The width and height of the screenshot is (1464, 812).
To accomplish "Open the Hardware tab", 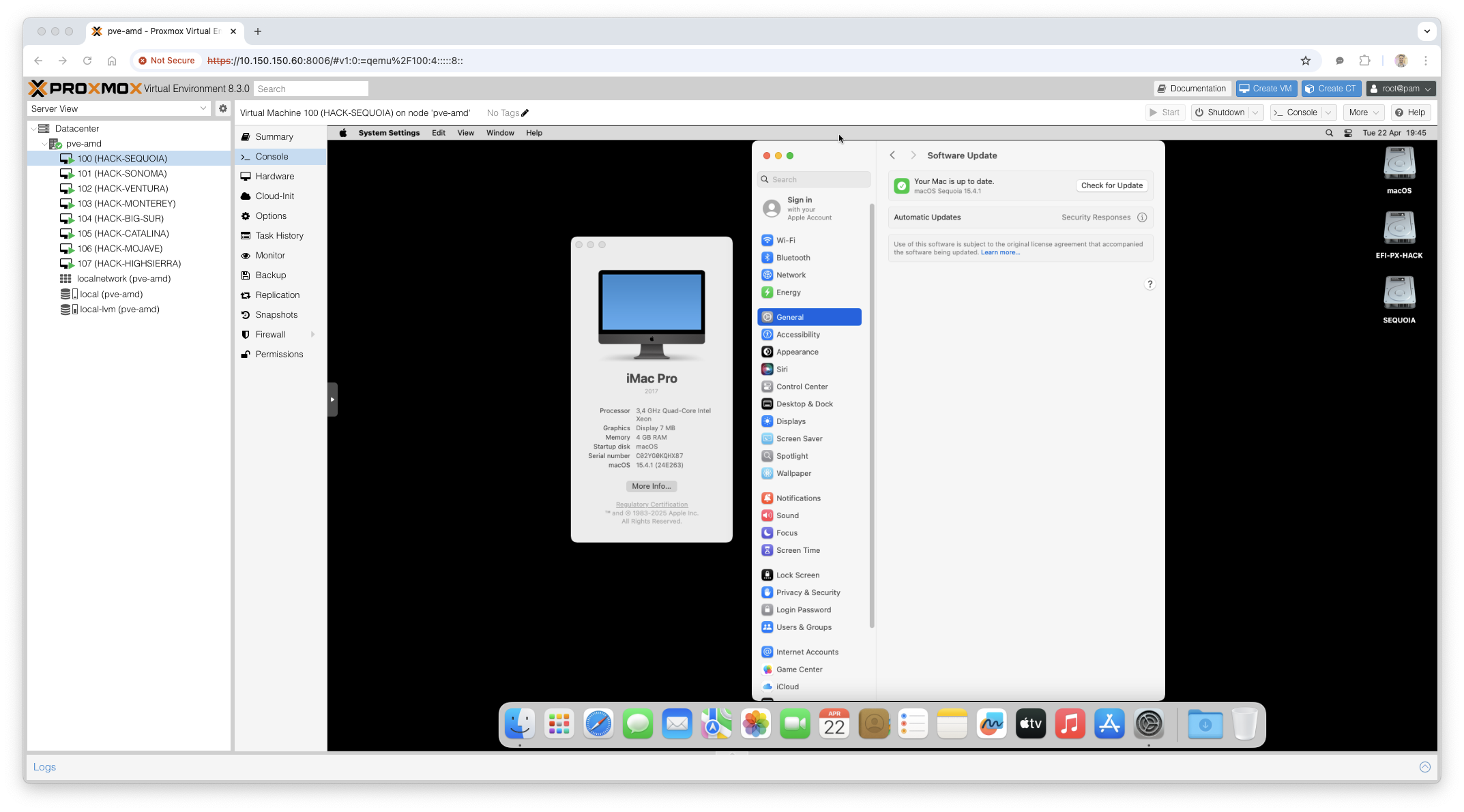I will point(274,177).
